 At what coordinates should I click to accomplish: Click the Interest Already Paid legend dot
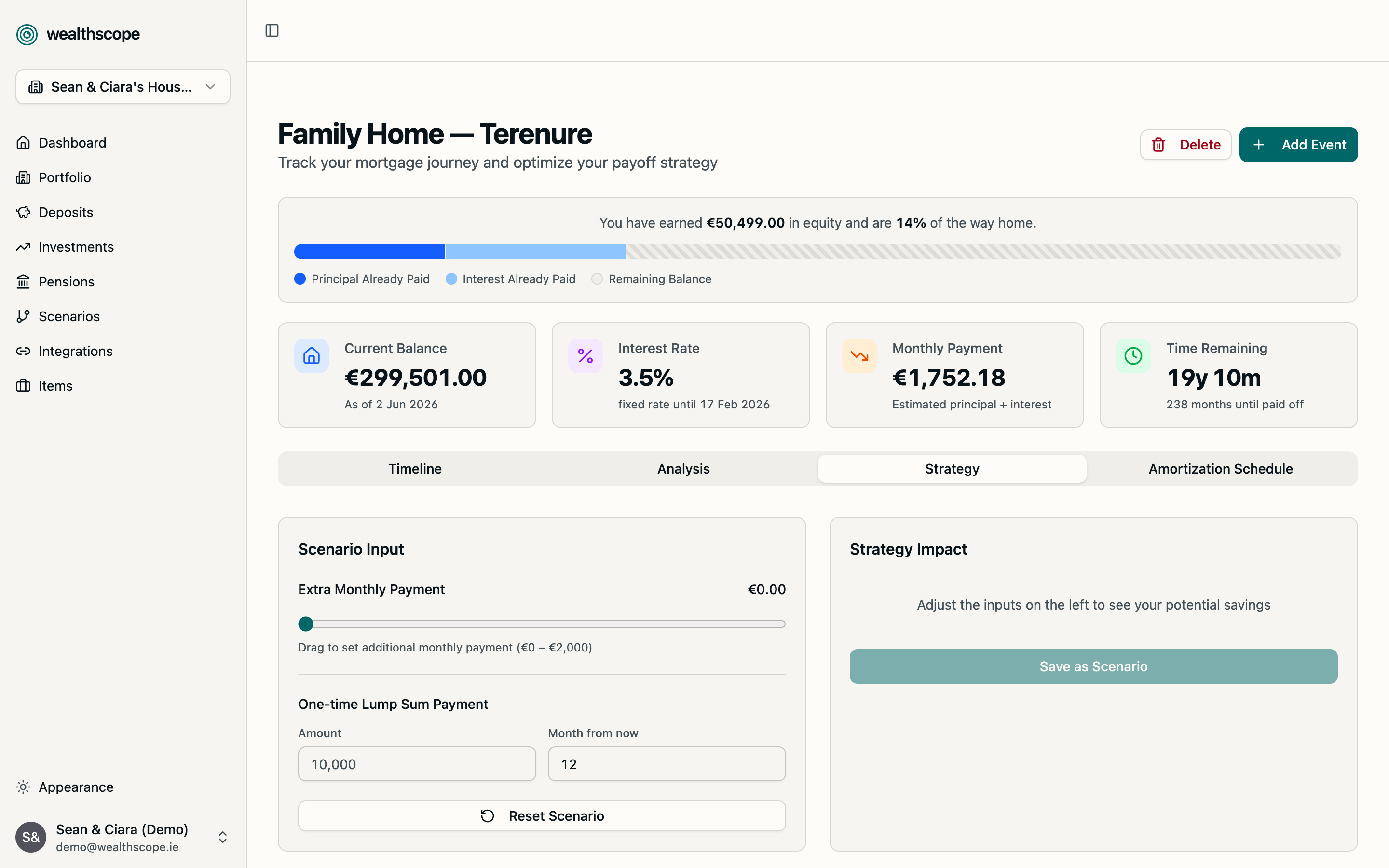(x=451, y=279)
